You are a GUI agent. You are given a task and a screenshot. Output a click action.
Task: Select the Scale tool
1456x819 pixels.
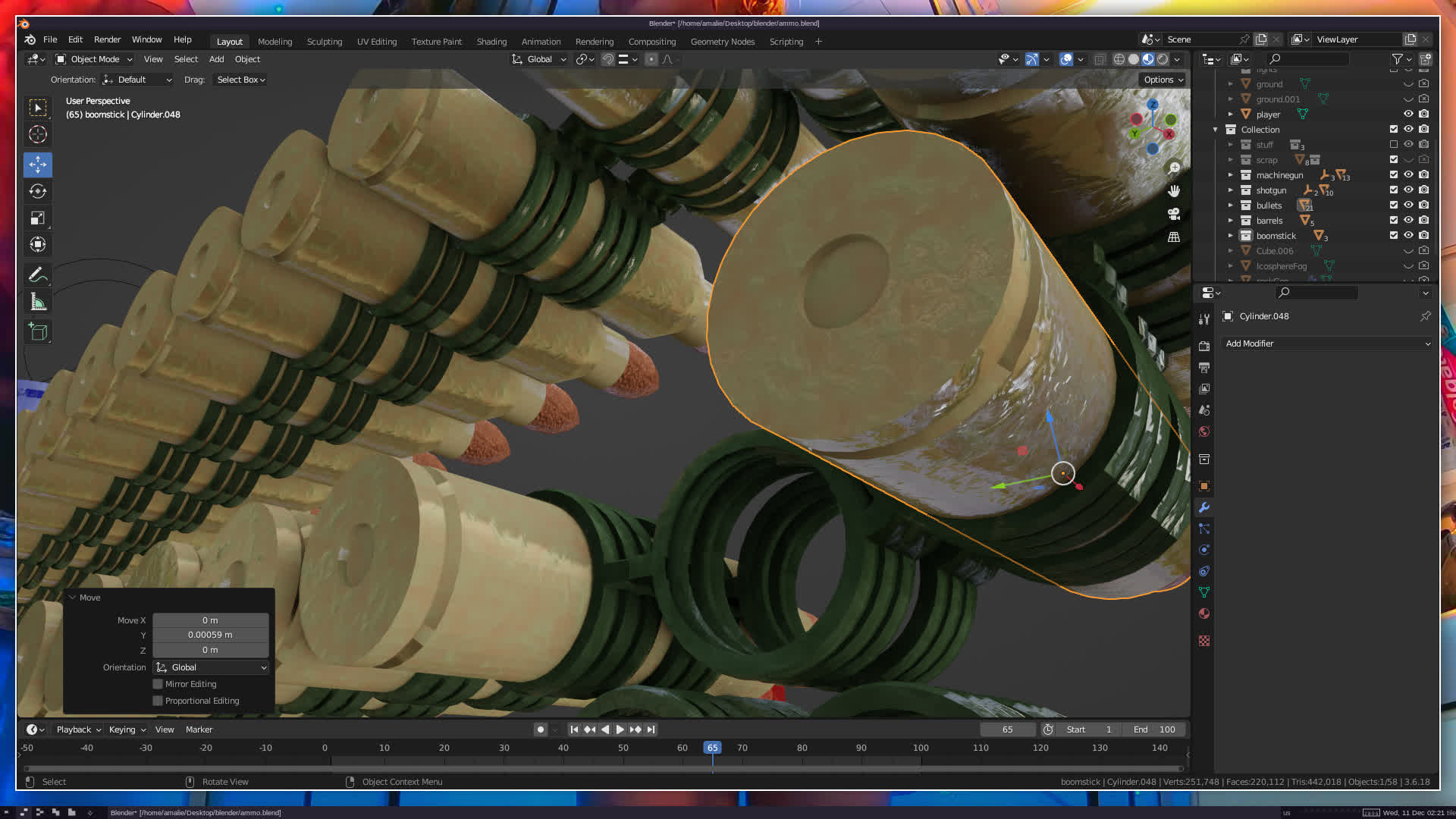(x=38, y=218)
